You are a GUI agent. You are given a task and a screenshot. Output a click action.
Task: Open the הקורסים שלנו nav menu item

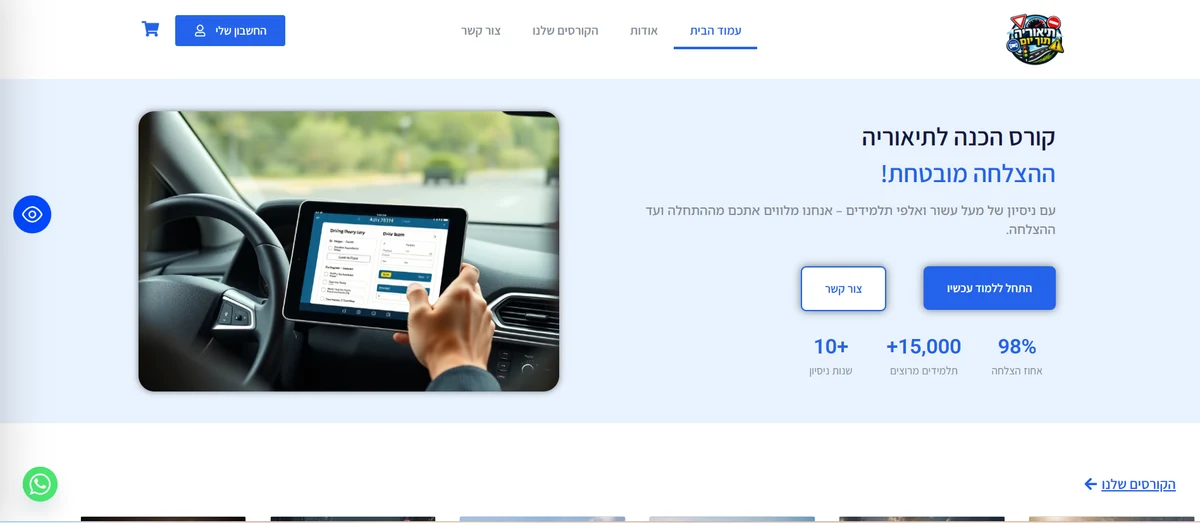point(565,31)
